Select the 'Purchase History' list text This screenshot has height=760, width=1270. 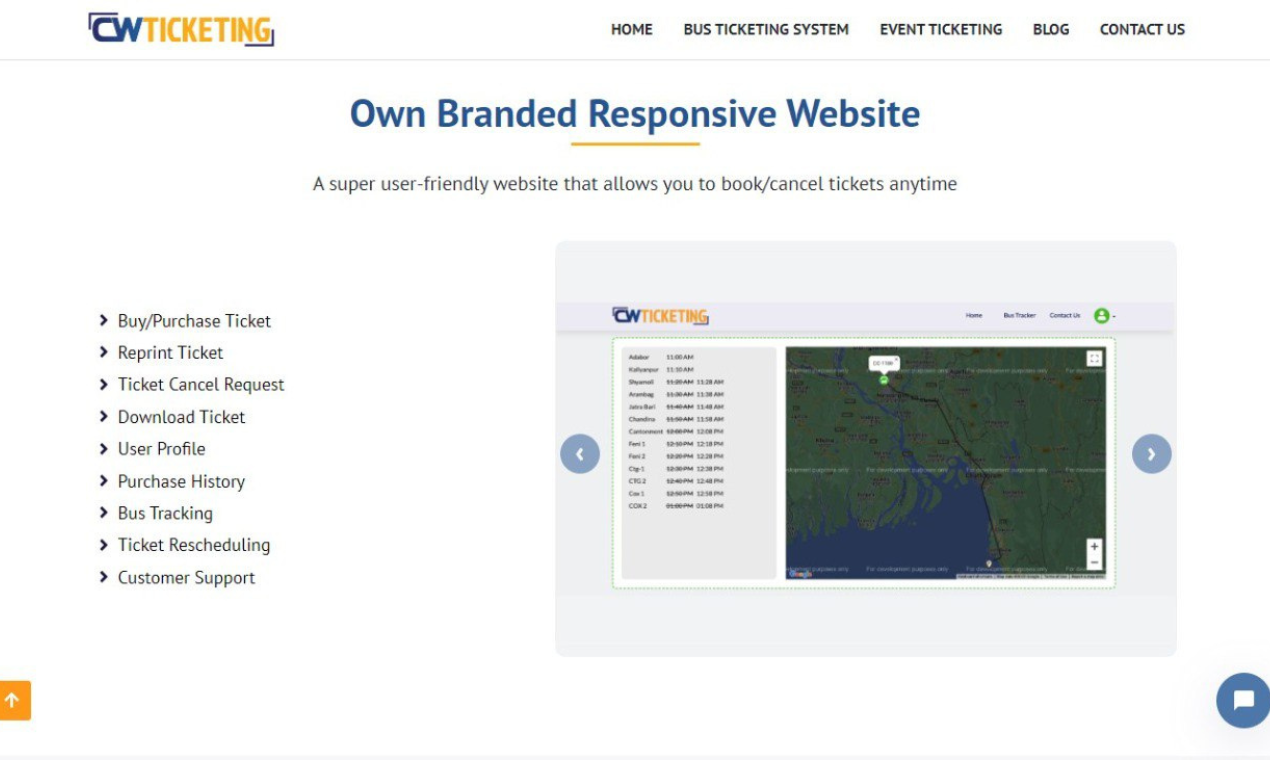[x=181, y=482]
